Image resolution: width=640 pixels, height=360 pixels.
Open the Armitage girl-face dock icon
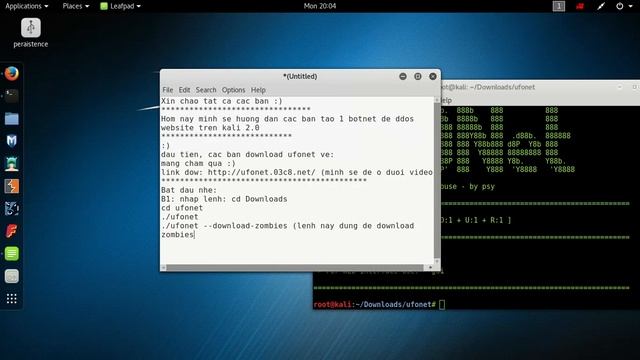click(11, 164)
